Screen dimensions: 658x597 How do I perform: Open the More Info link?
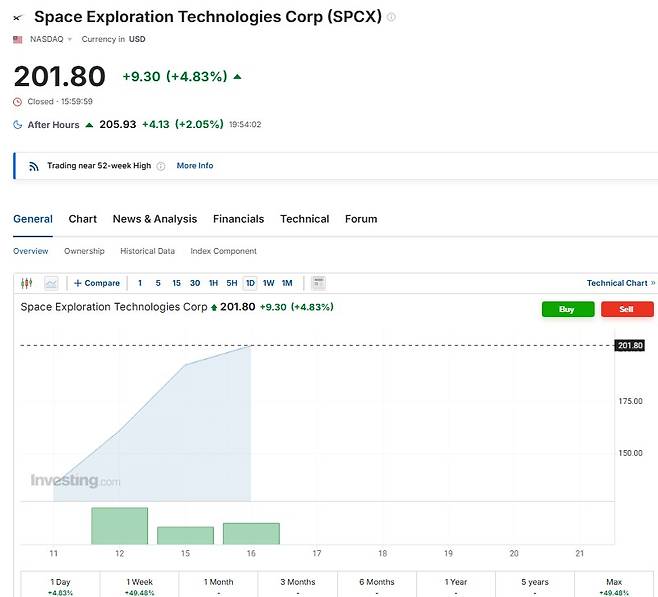[195, 166]
